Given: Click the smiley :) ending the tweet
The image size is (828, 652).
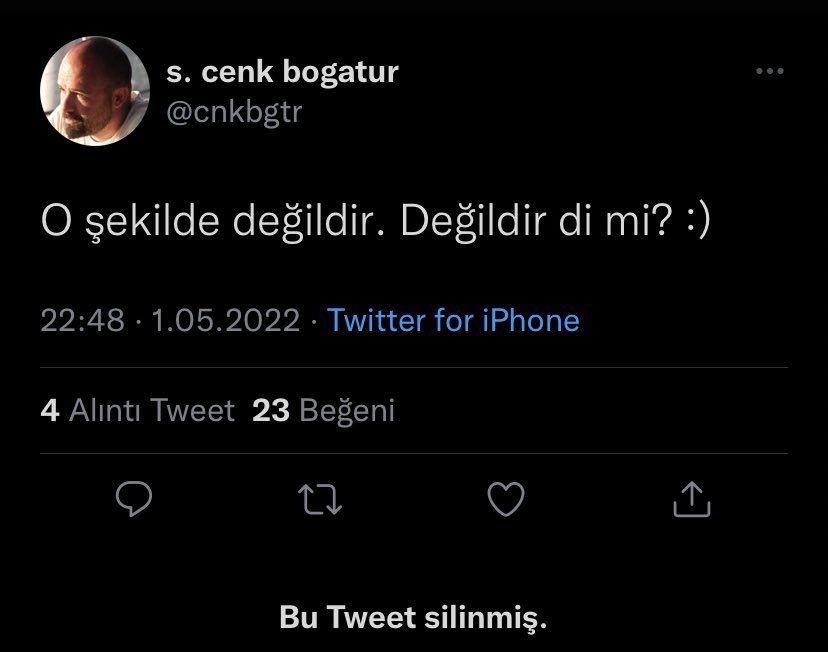Looking at the screenshot, I should pos(698,220).
